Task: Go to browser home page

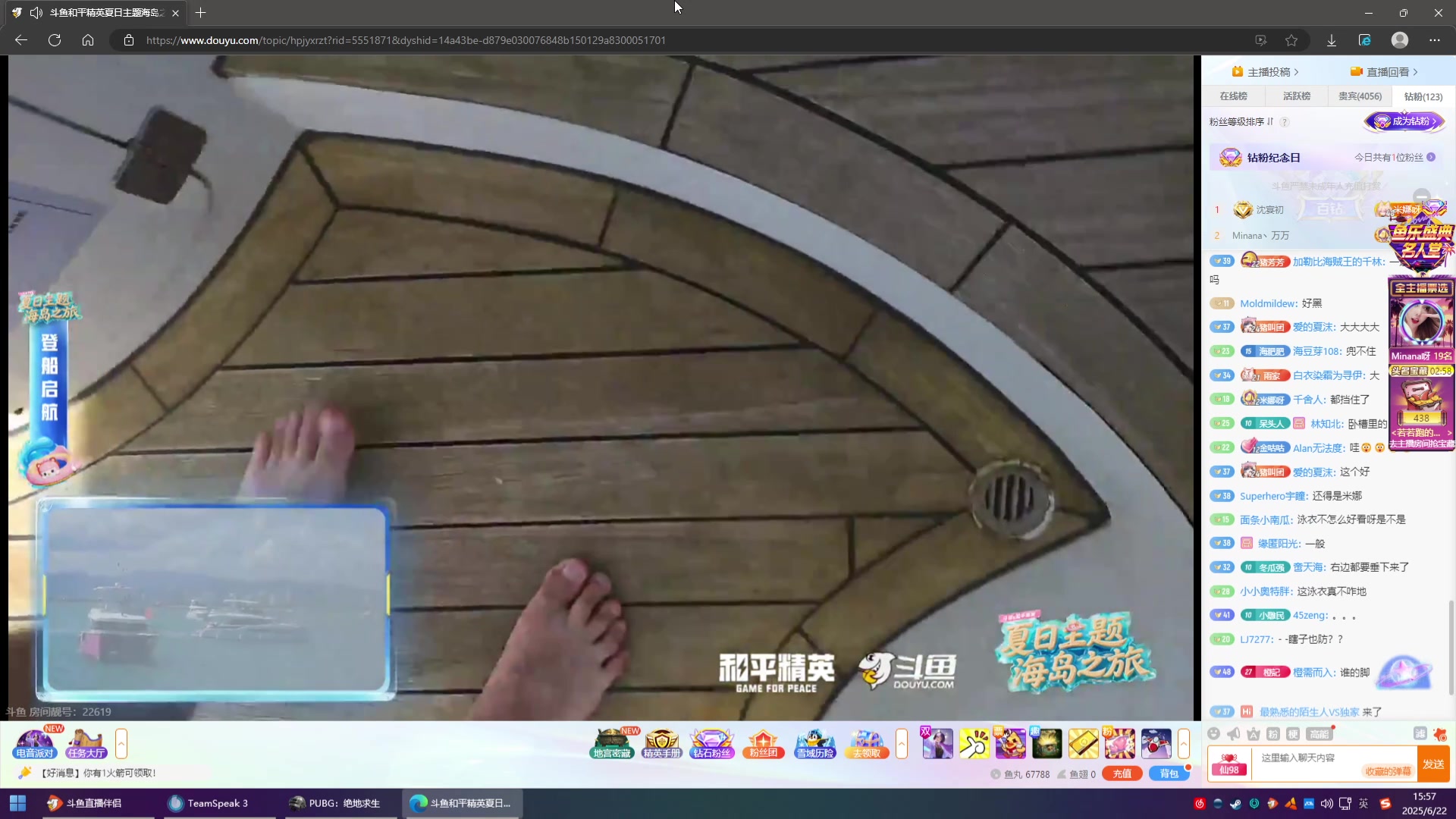Action: coord(88,40)
